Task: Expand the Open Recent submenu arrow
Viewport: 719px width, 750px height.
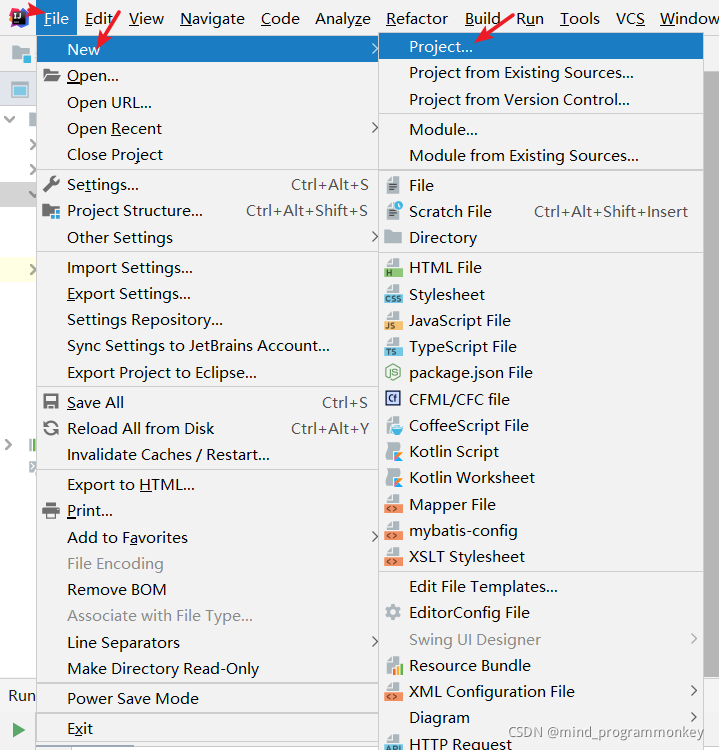Action: [x=374, y=128]
